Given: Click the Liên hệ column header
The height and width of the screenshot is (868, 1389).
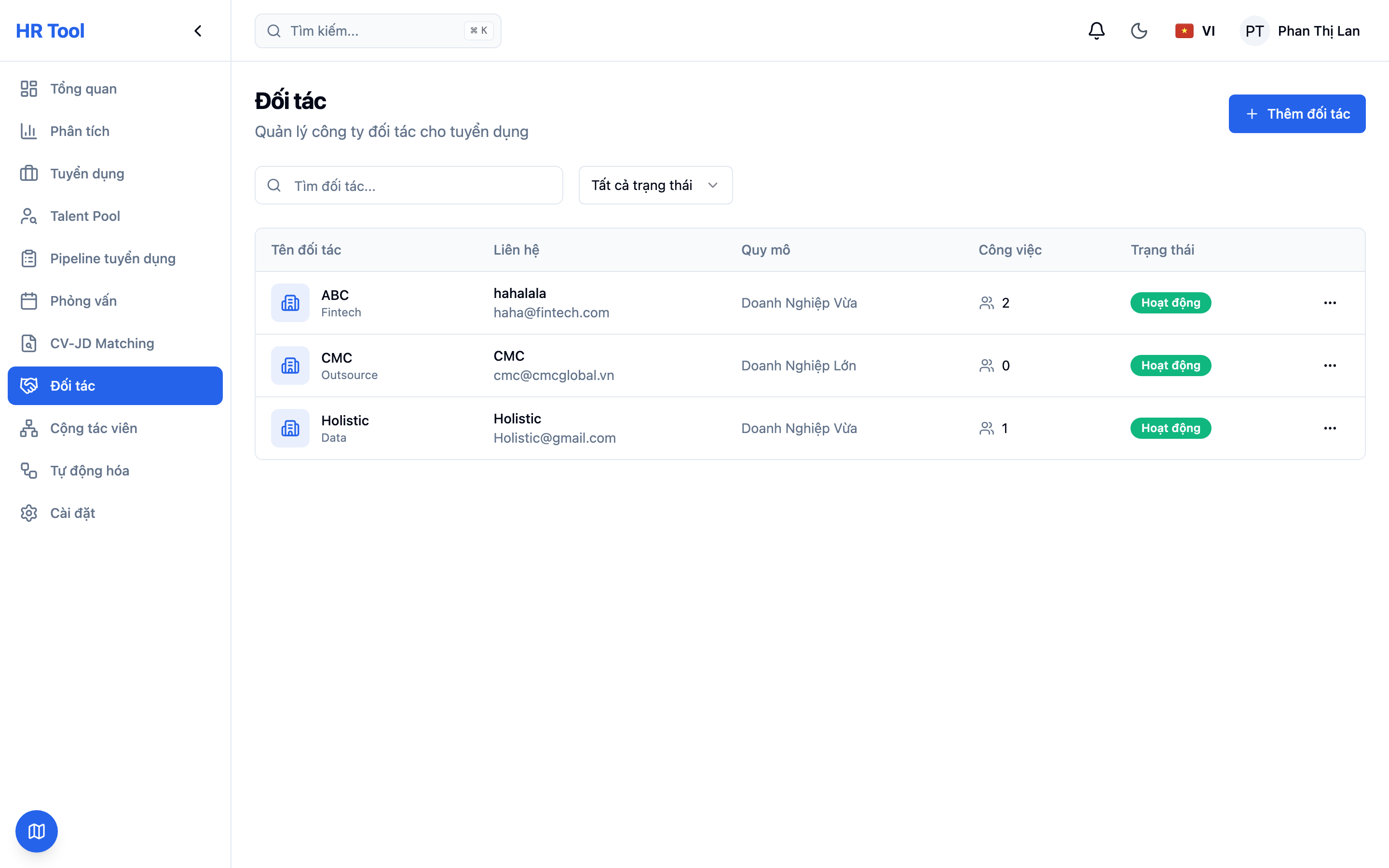Looking at the screenshot, I should click(x=516, y=250).
